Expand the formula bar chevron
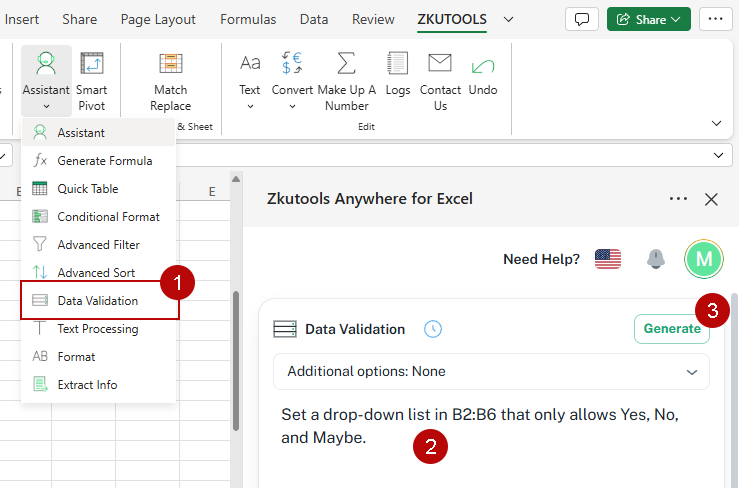Screen dimensions: 739x488 pos(718,155)
